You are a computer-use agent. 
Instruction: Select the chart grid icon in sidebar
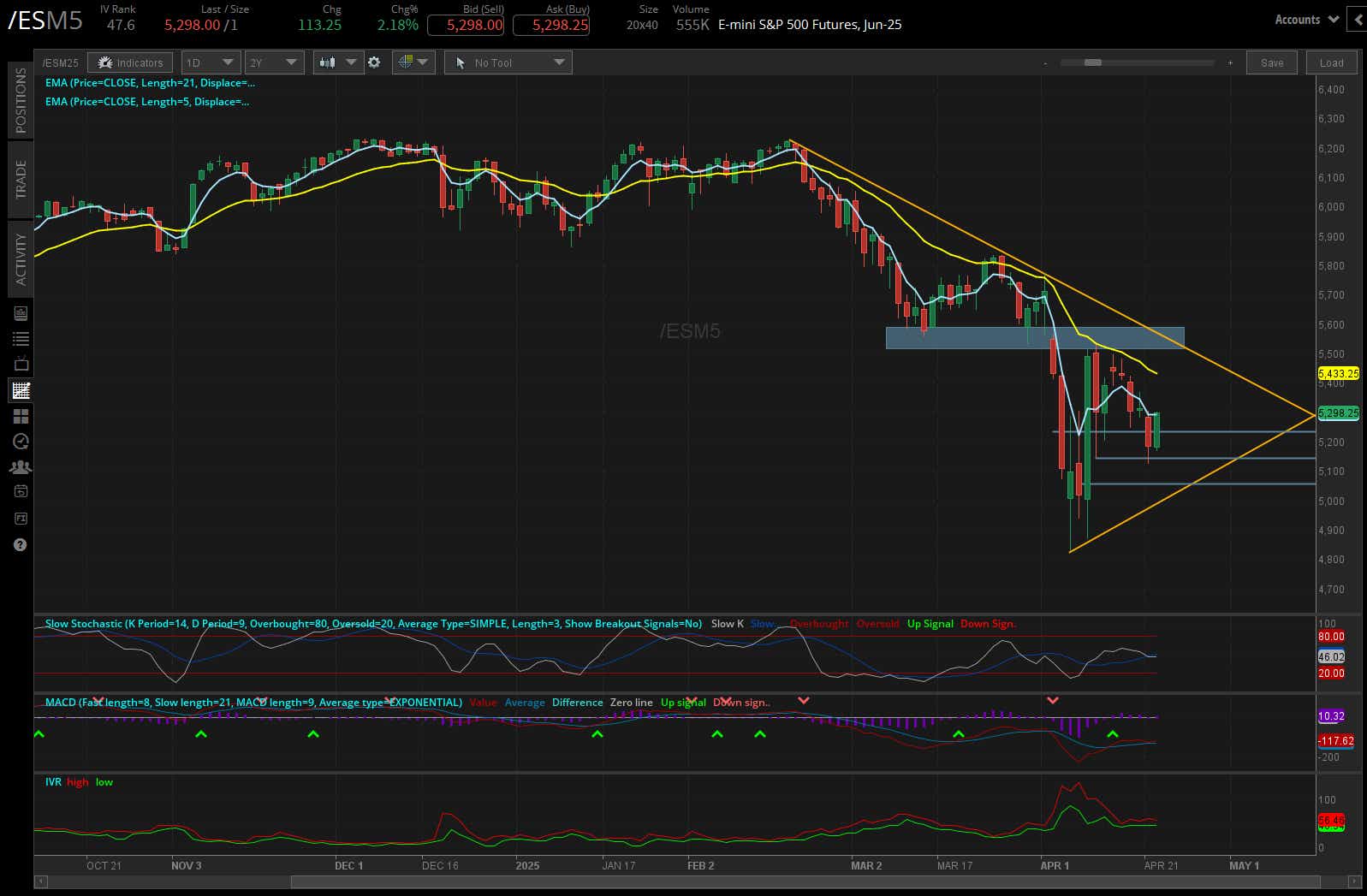(21, 390)
